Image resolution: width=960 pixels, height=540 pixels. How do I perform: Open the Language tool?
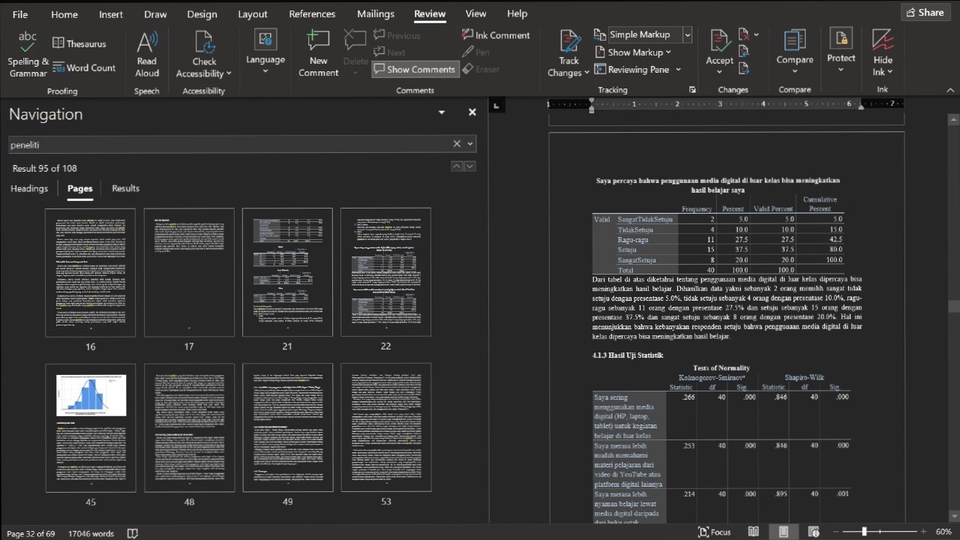coord(265,53)
